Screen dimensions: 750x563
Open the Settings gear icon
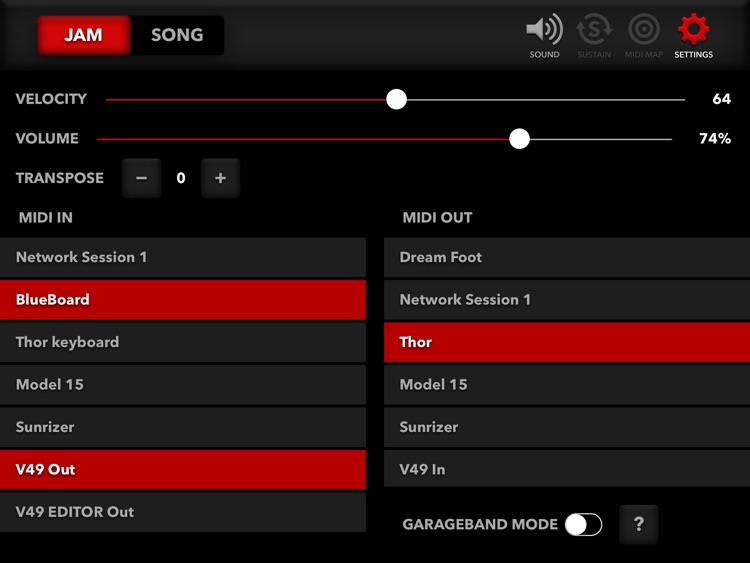point(694,35)
